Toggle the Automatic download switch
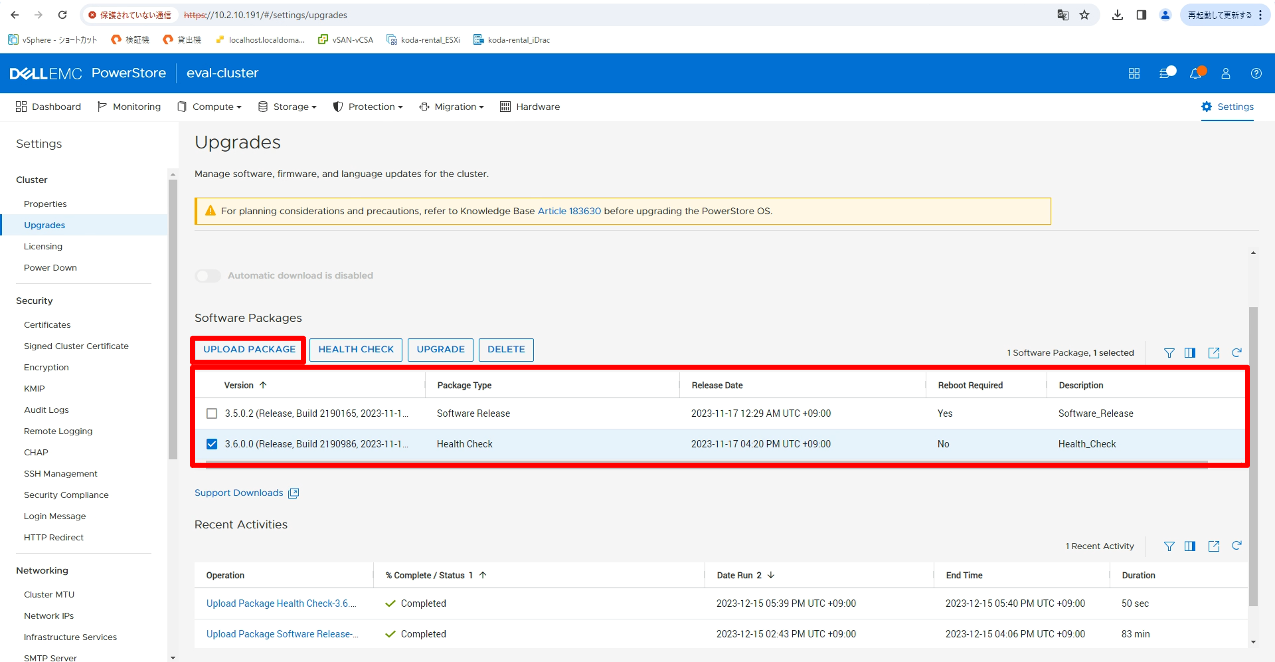This screenshot has width=1275, height=662. click(208, 275)
